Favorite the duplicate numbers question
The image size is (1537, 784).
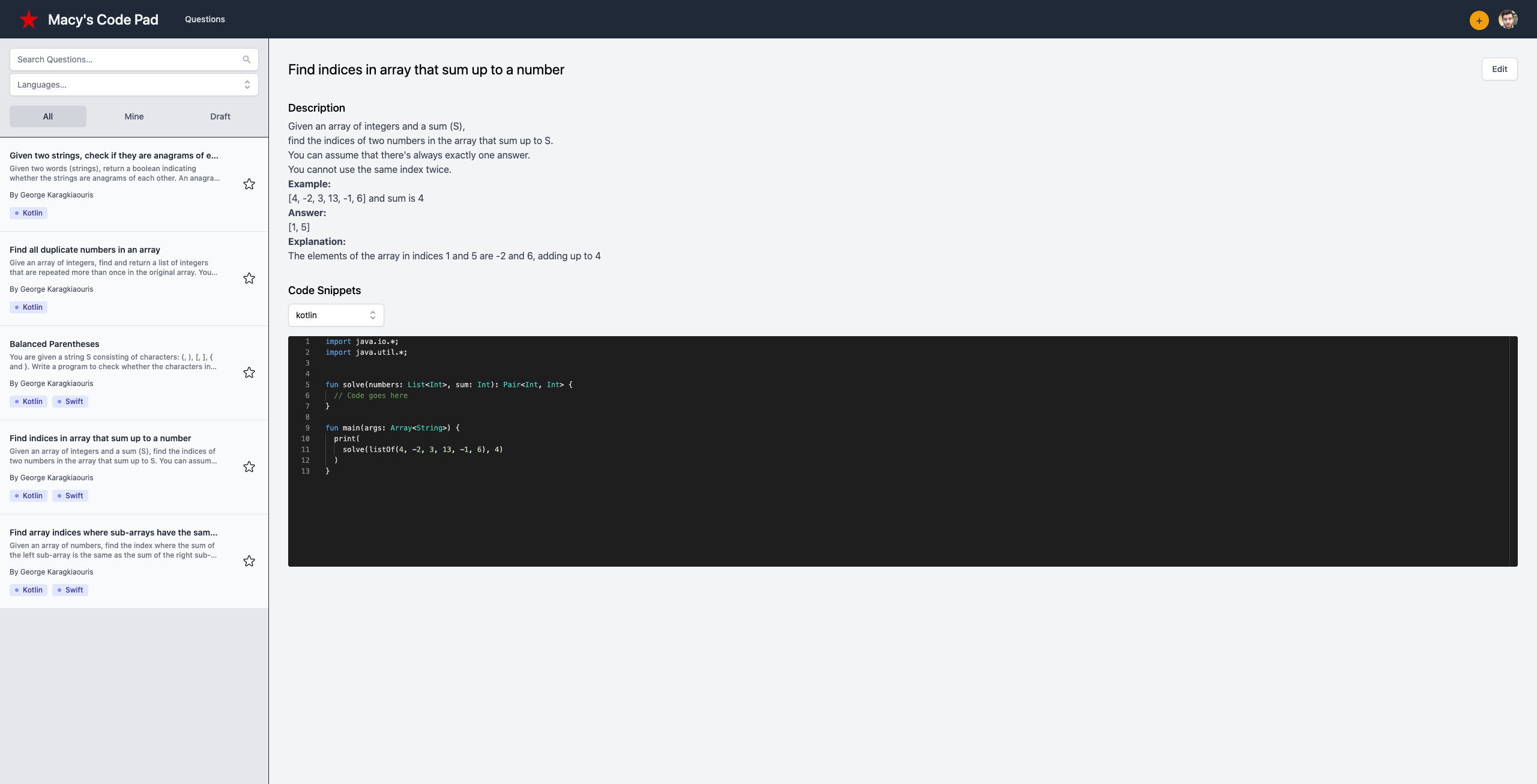click(x=249, y=279)
